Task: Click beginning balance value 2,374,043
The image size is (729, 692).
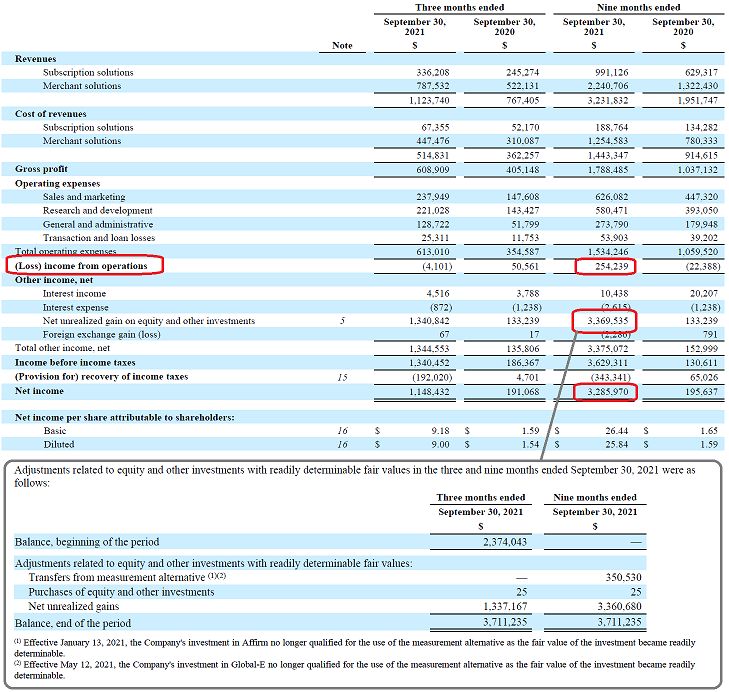Action: [x=504, y=542]
